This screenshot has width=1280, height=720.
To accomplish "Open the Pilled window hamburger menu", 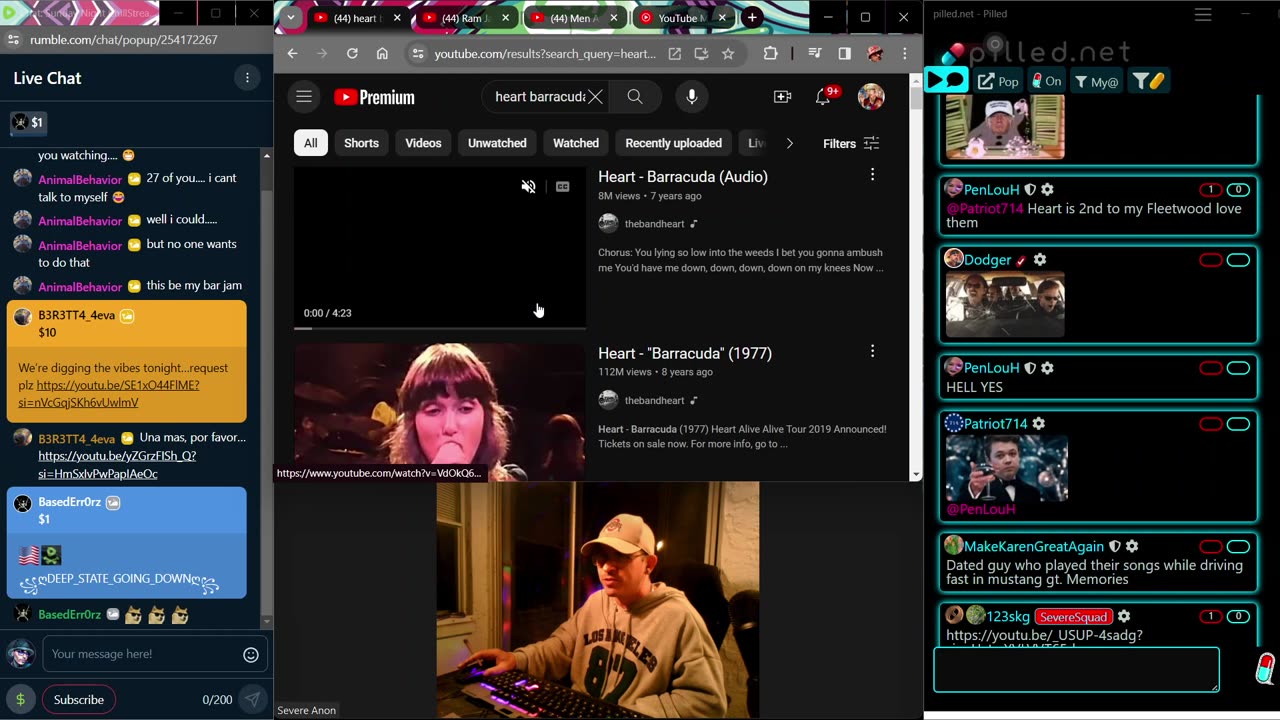I will [x=1203, y=14].
